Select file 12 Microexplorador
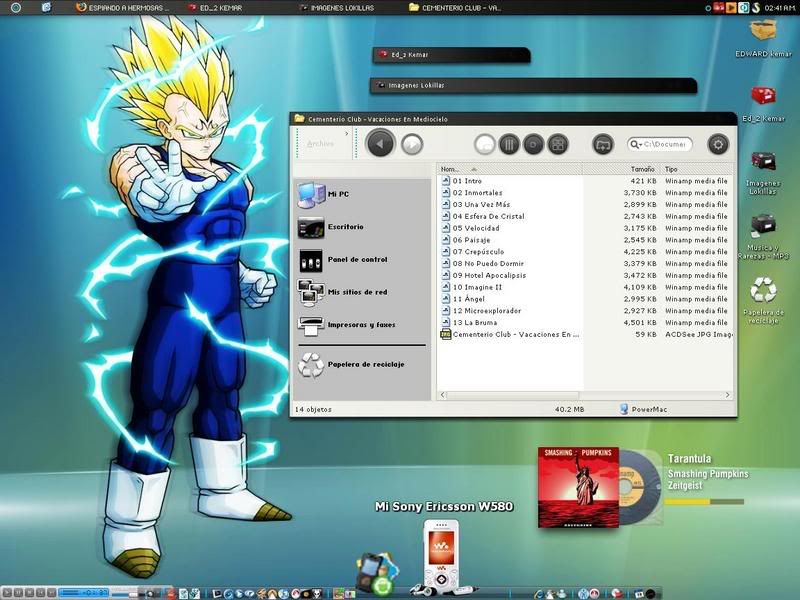800x600 pixels. pos(481,311)
